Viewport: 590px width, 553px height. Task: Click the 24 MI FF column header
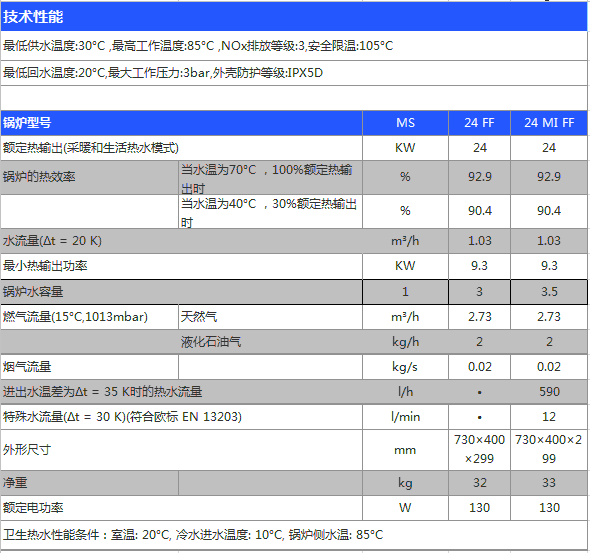point(549,123)
